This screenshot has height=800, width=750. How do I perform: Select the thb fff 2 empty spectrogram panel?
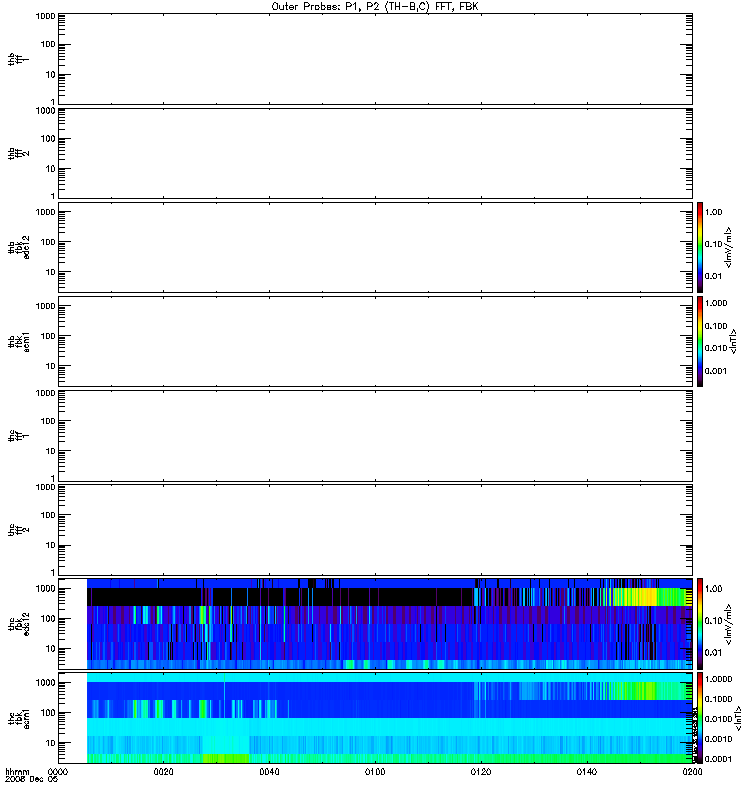(376, 153)
